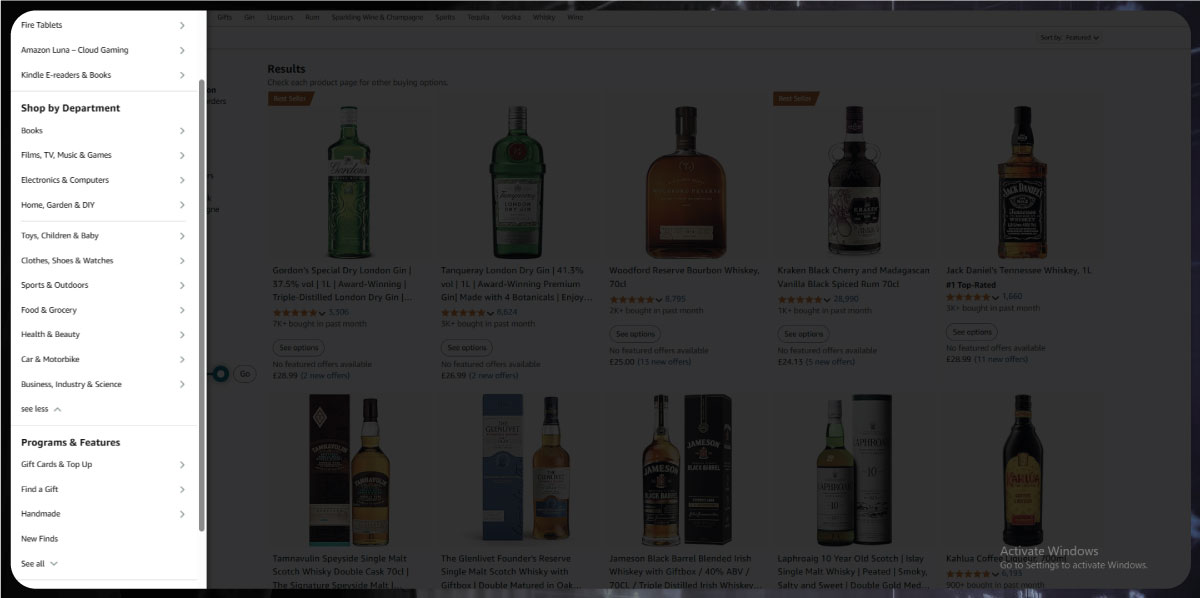Open Amazon Luna – Cloud Gaming submenu

tap(103, 50)
